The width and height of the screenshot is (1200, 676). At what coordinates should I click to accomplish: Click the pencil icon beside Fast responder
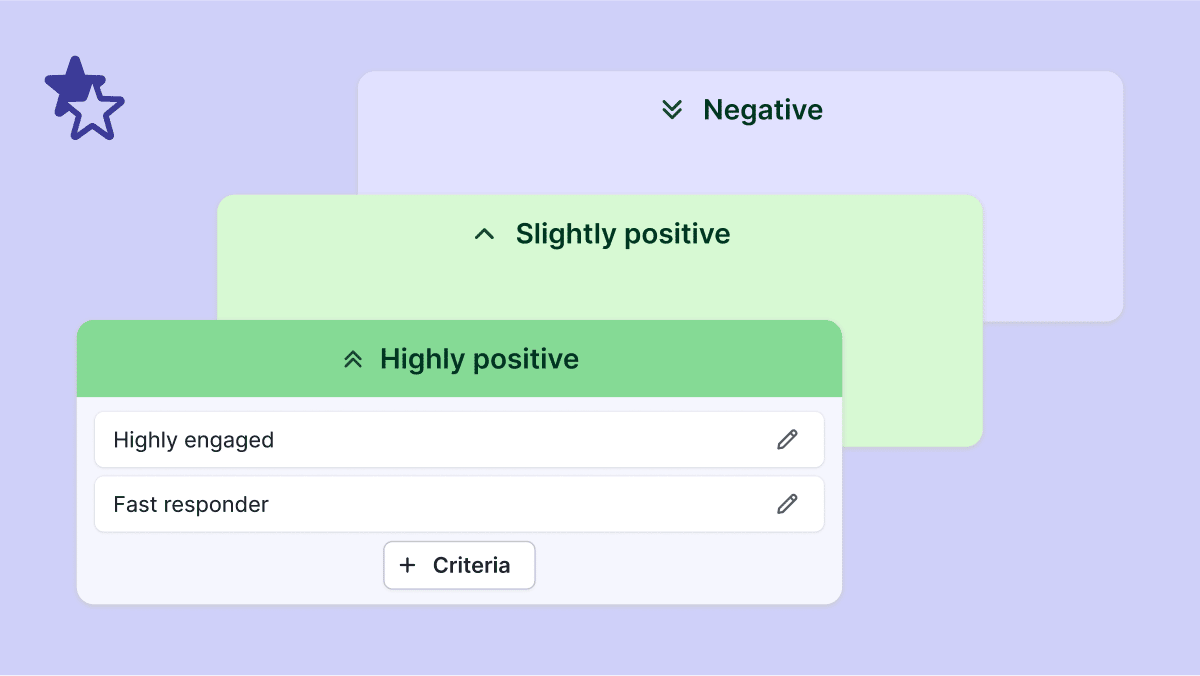tap(788, 504)
